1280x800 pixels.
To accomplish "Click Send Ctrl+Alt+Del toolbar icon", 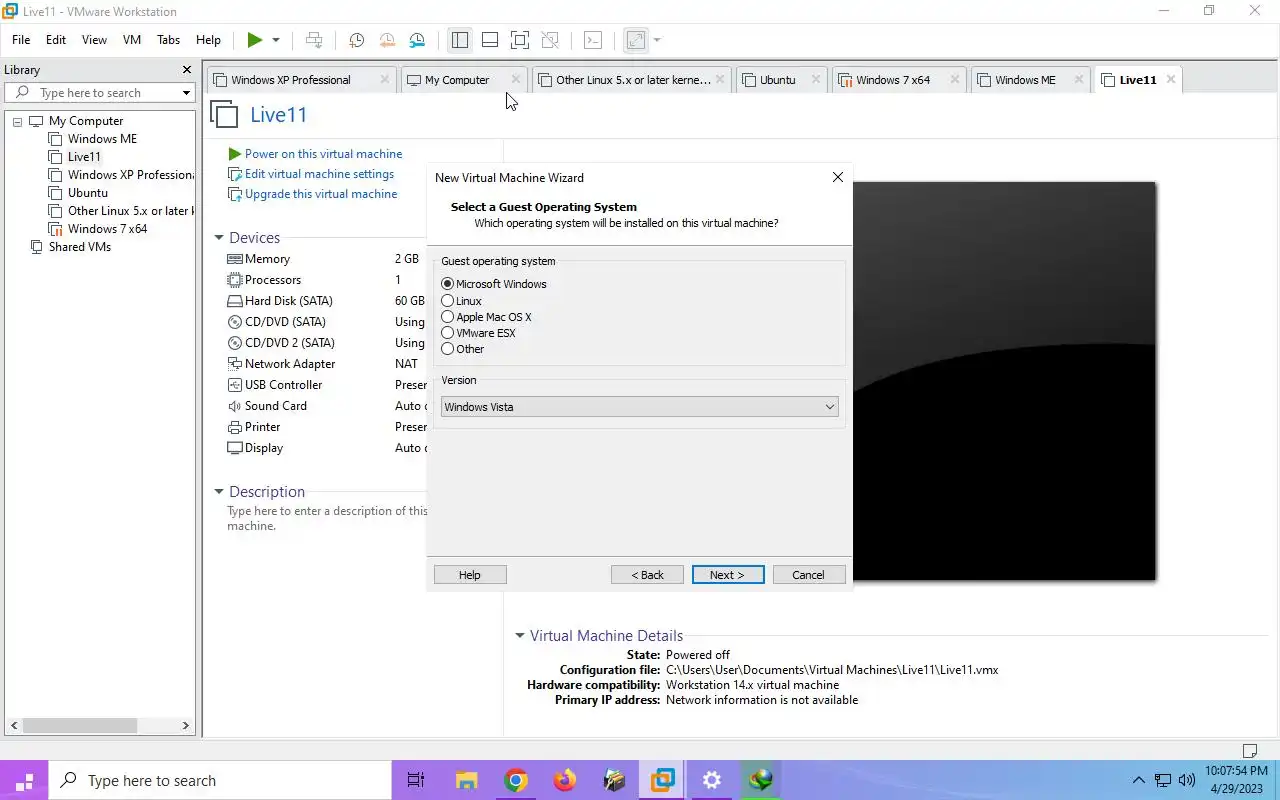I will click(314, 40).
